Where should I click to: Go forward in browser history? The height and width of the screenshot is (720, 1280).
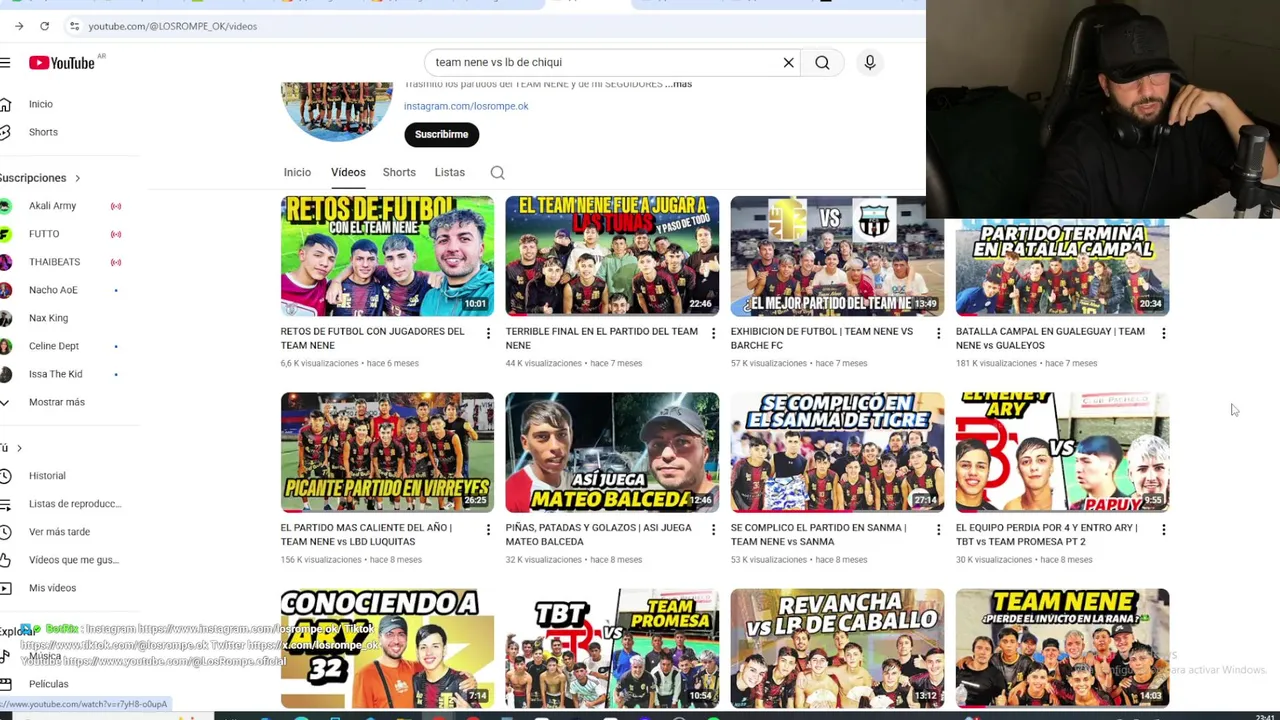pos(19,26)
